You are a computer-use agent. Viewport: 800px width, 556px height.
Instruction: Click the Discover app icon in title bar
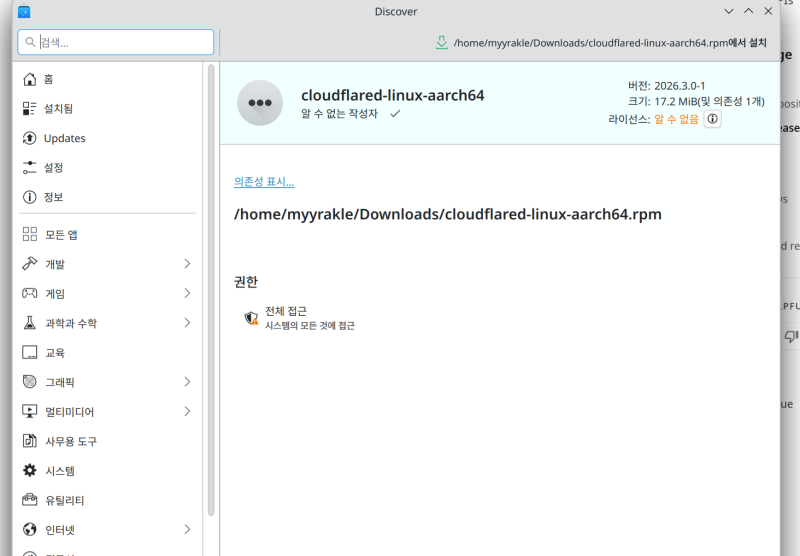24,11
